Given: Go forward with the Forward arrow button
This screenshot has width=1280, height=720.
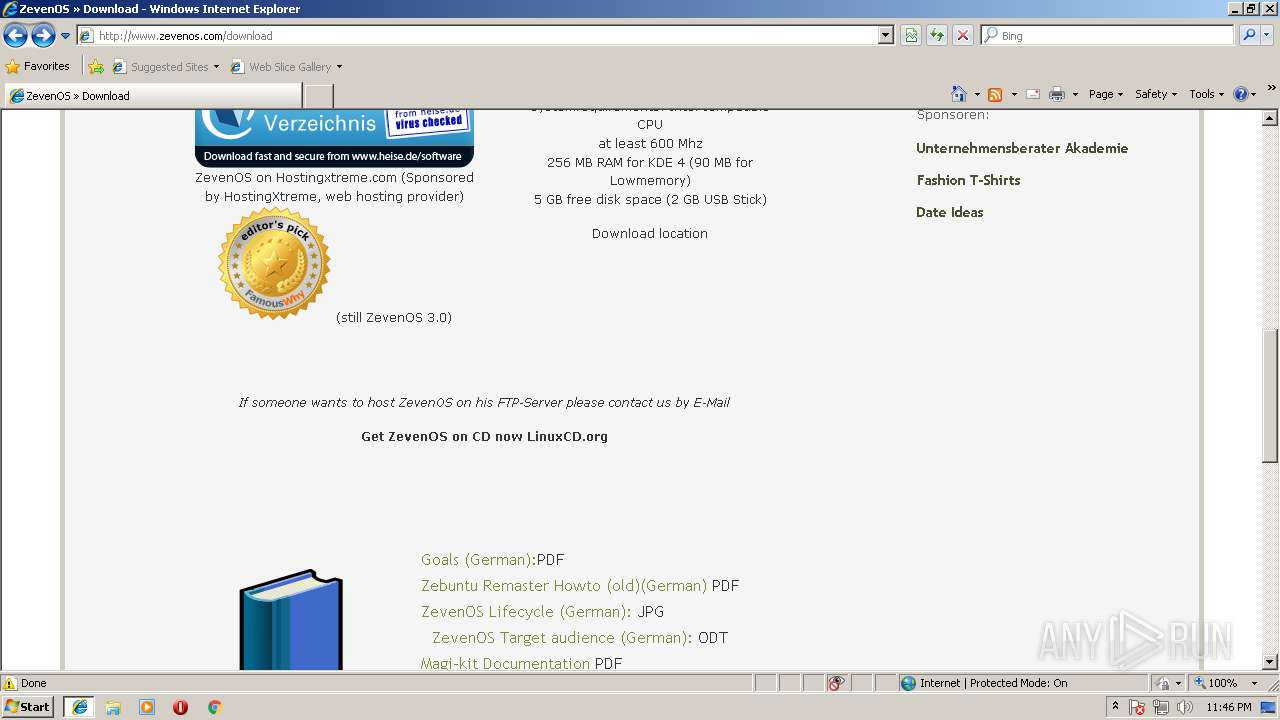Looking at the screenshot, I should tap(43, 36).
